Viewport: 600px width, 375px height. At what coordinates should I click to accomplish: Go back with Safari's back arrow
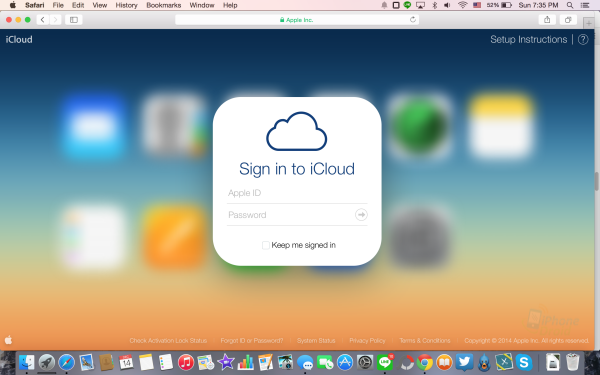click(x=42, y=20)
